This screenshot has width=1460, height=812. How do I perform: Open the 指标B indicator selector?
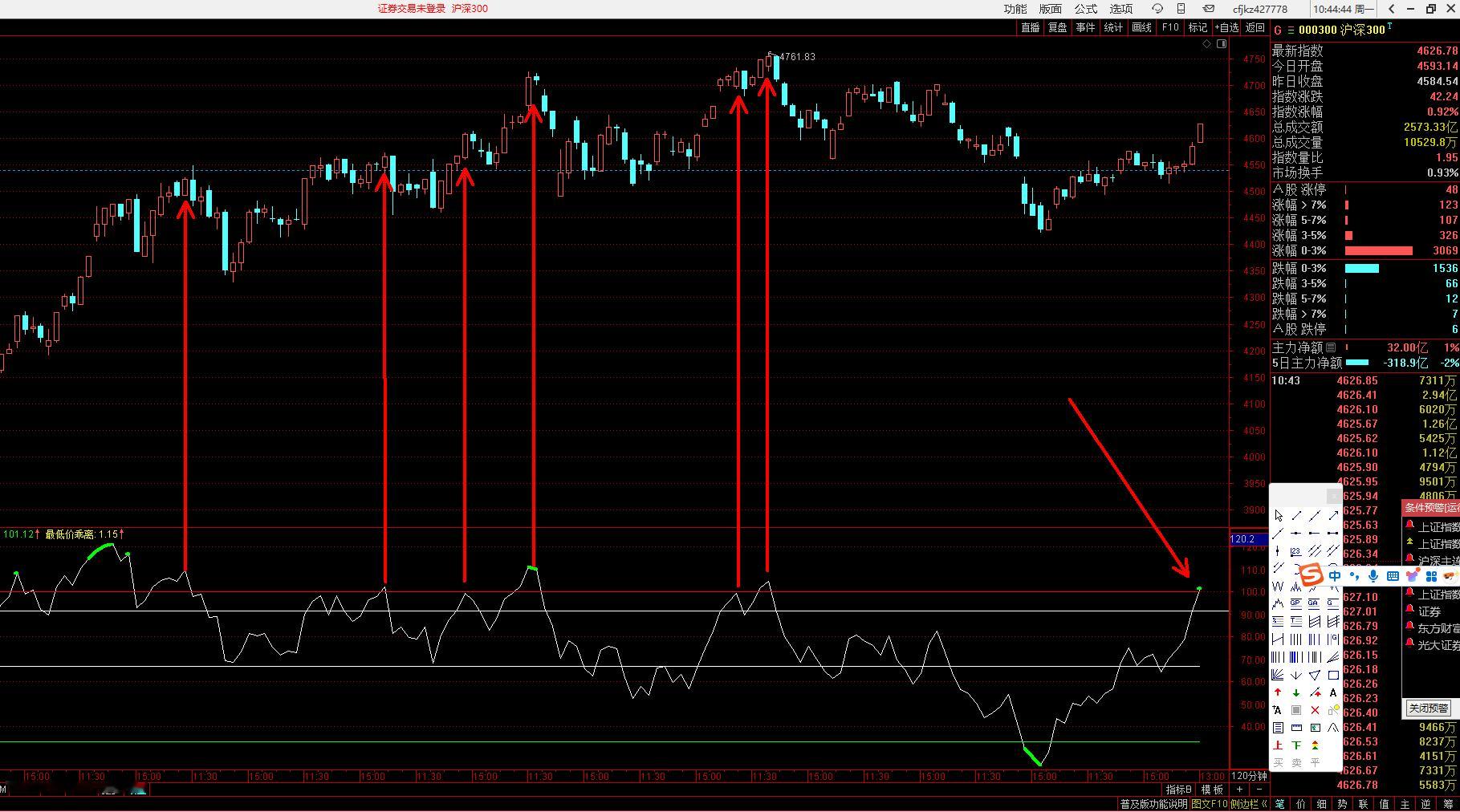(1179, 790)
